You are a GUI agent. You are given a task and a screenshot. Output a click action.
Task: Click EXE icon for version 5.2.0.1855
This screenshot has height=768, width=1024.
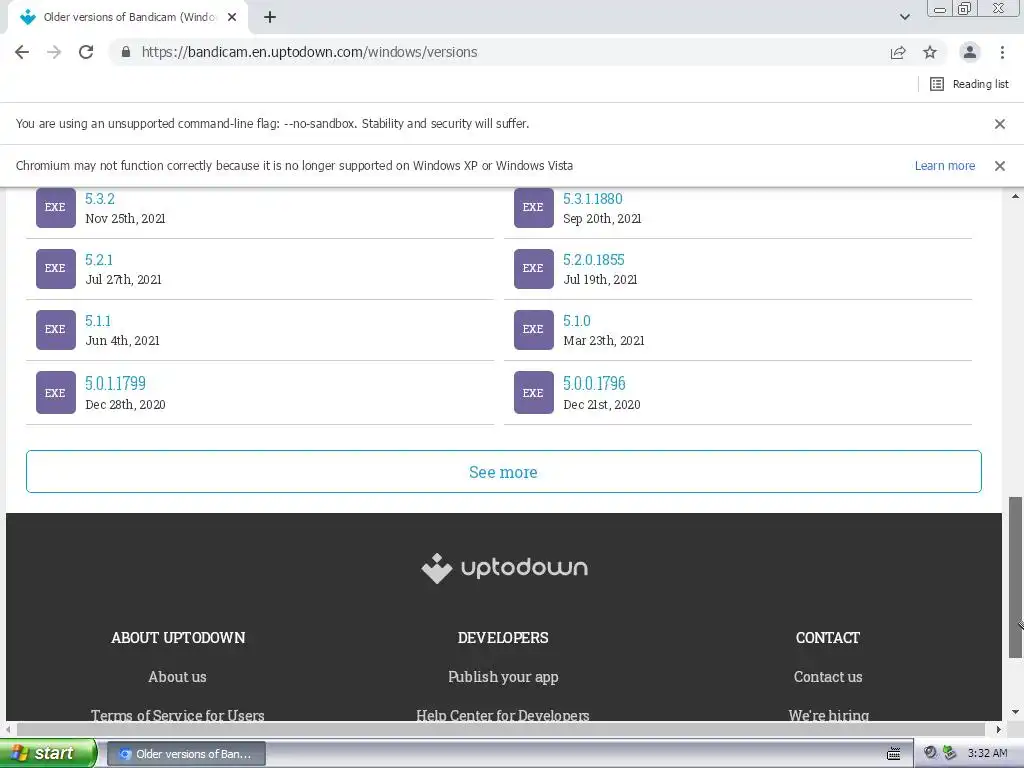[534, 268]
